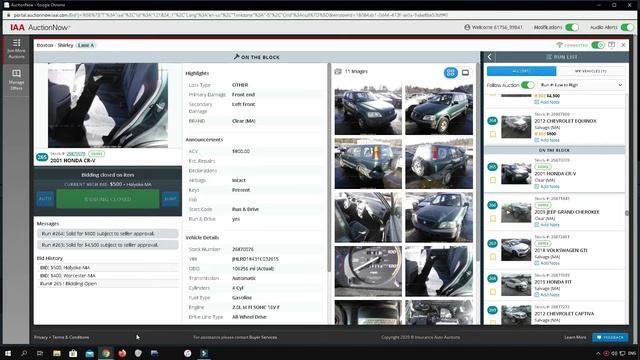Check the box for 2018 Volkswagen GTI
640x360 pixels.
pos(493,257)
